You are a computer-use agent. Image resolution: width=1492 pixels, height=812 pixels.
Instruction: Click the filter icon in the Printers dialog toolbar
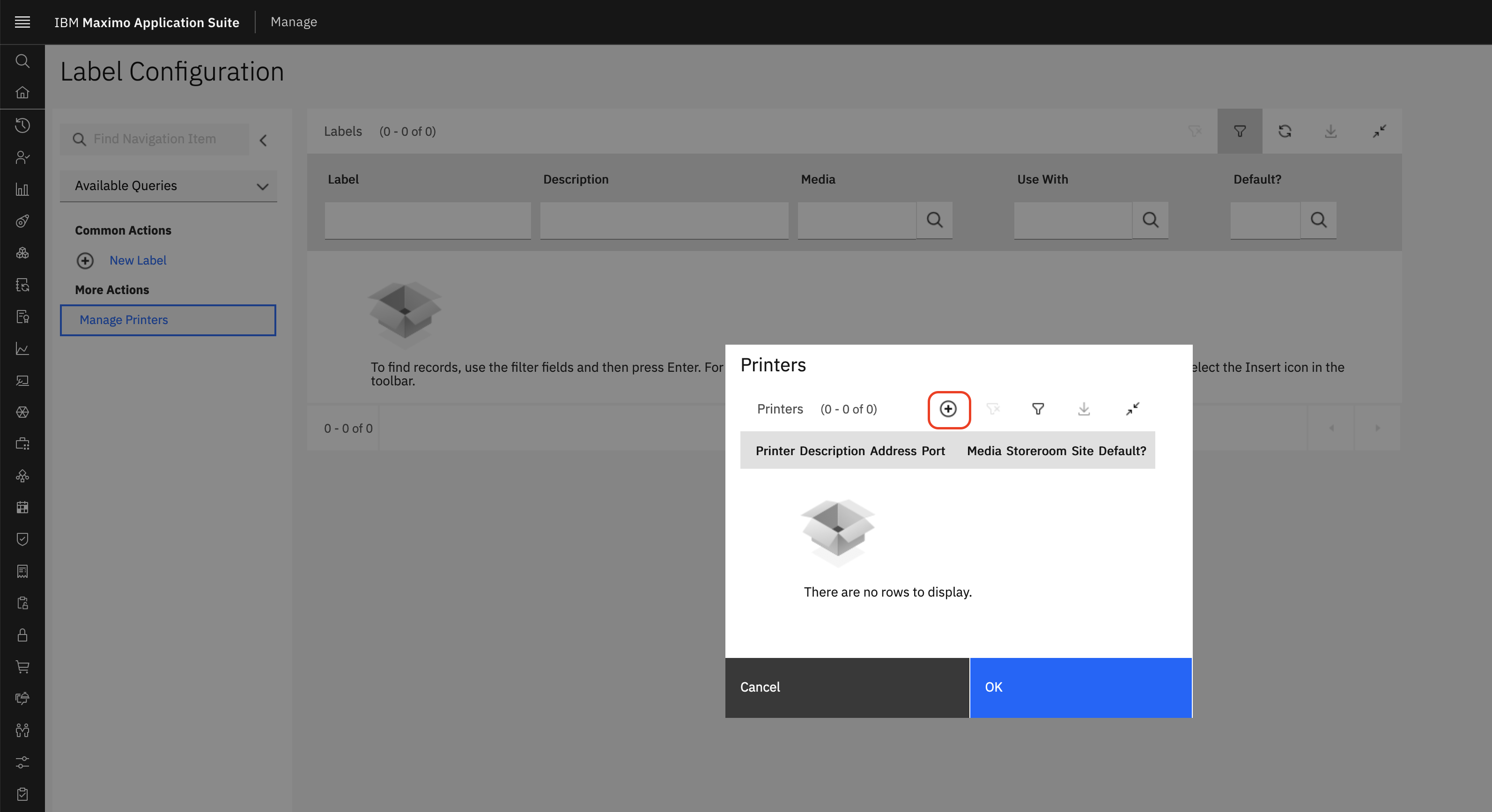pos(1038,409)
